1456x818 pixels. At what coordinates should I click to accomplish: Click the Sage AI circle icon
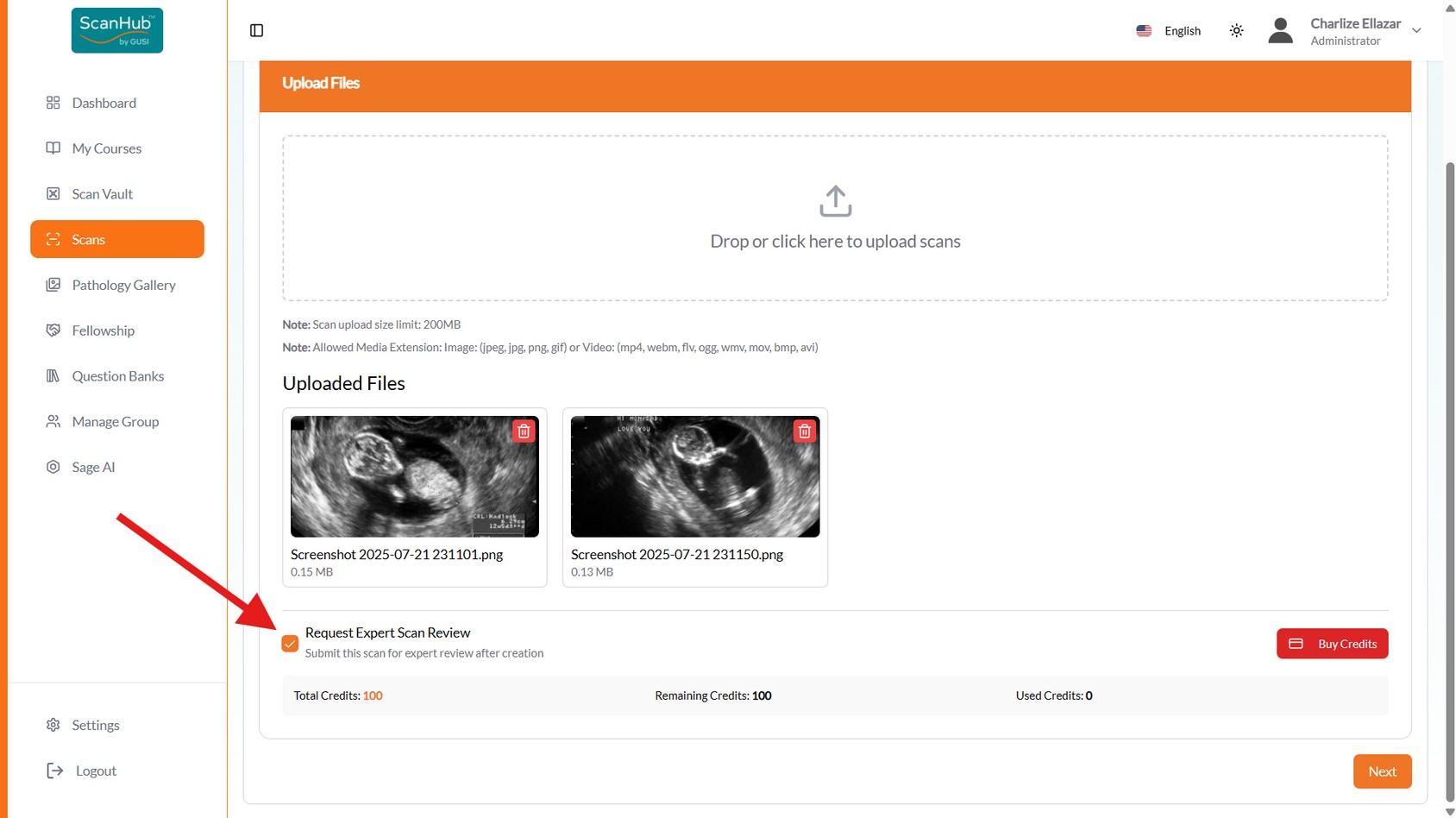coord(53,467)
